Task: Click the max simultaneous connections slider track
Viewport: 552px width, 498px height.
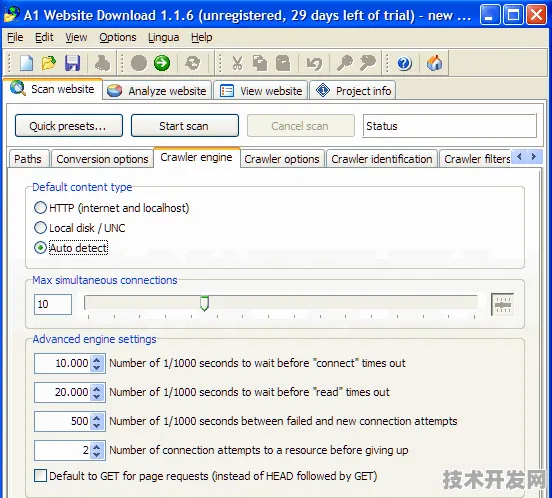Action: tap(281, 303)
